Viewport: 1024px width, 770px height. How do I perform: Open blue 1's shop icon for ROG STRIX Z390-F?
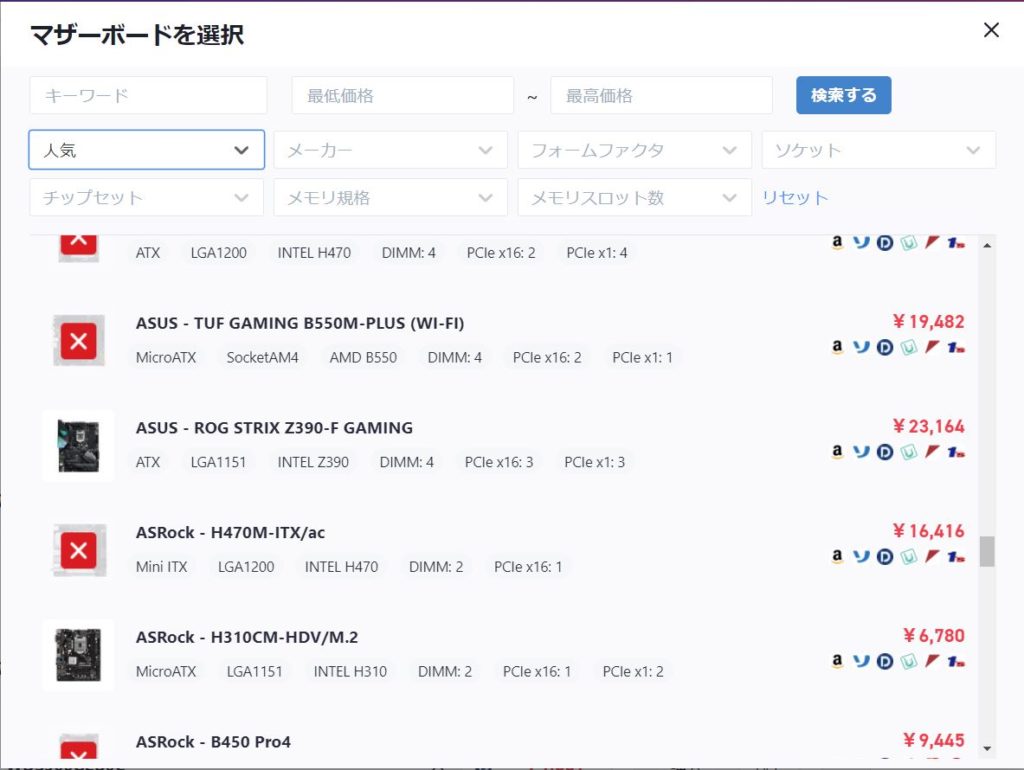[x=956, y=452]
